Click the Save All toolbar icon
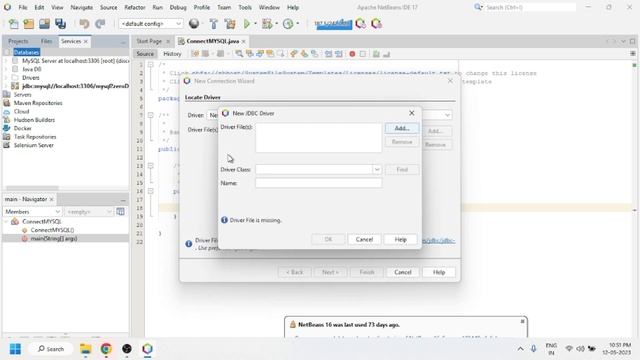This screenshot has height=360, width=640. point(60,24)
